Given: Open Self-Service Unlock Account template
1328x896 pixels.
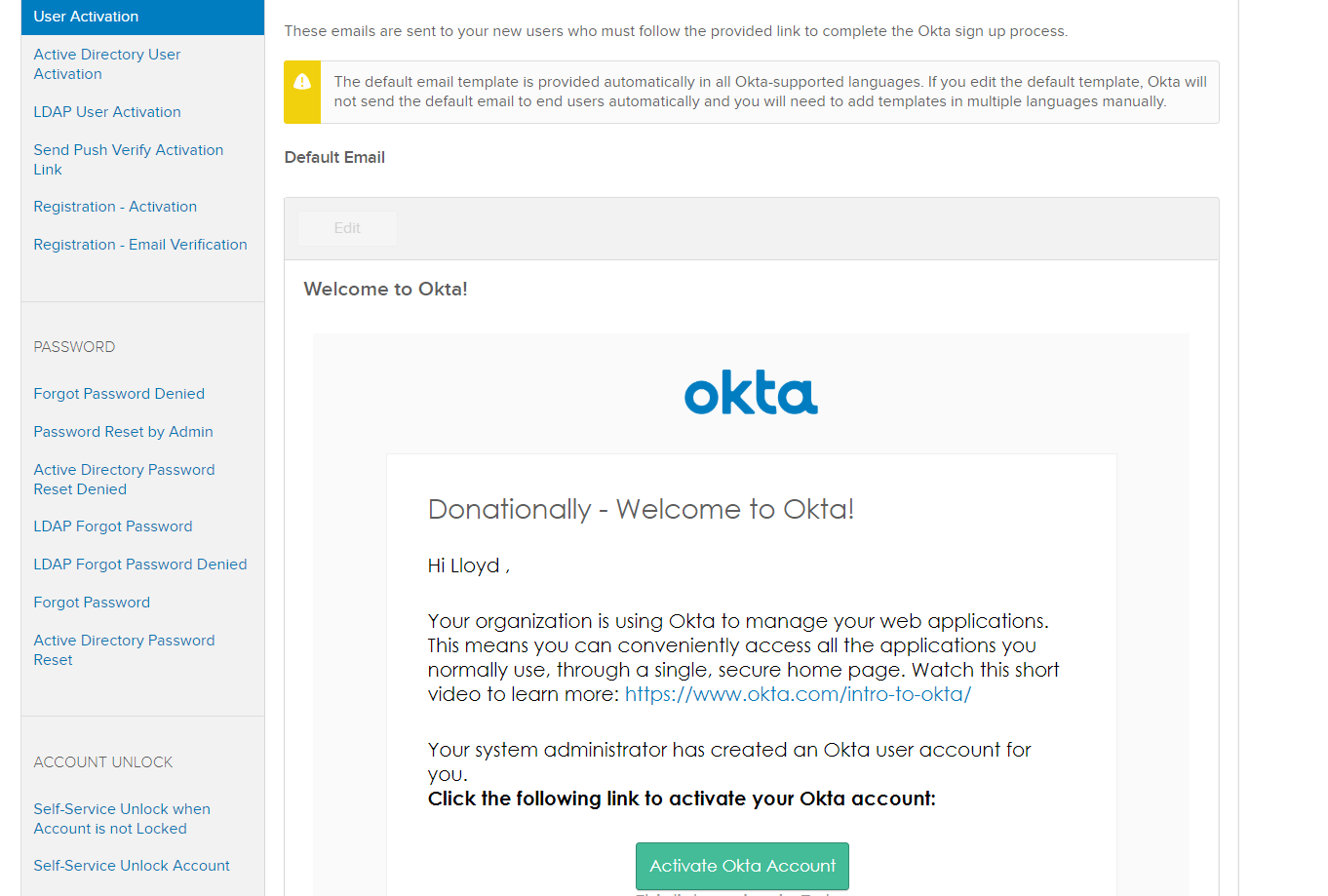Looking at the screenshot, I should point(132,866).
